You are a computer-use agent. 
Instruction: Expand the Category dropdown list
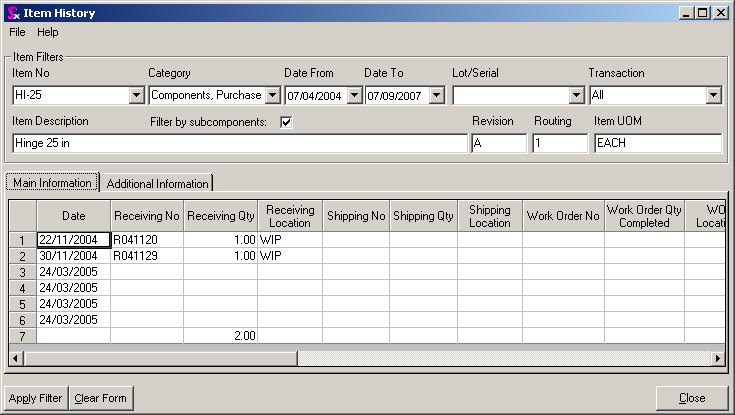pyautogui.click(x=271, y=96)
